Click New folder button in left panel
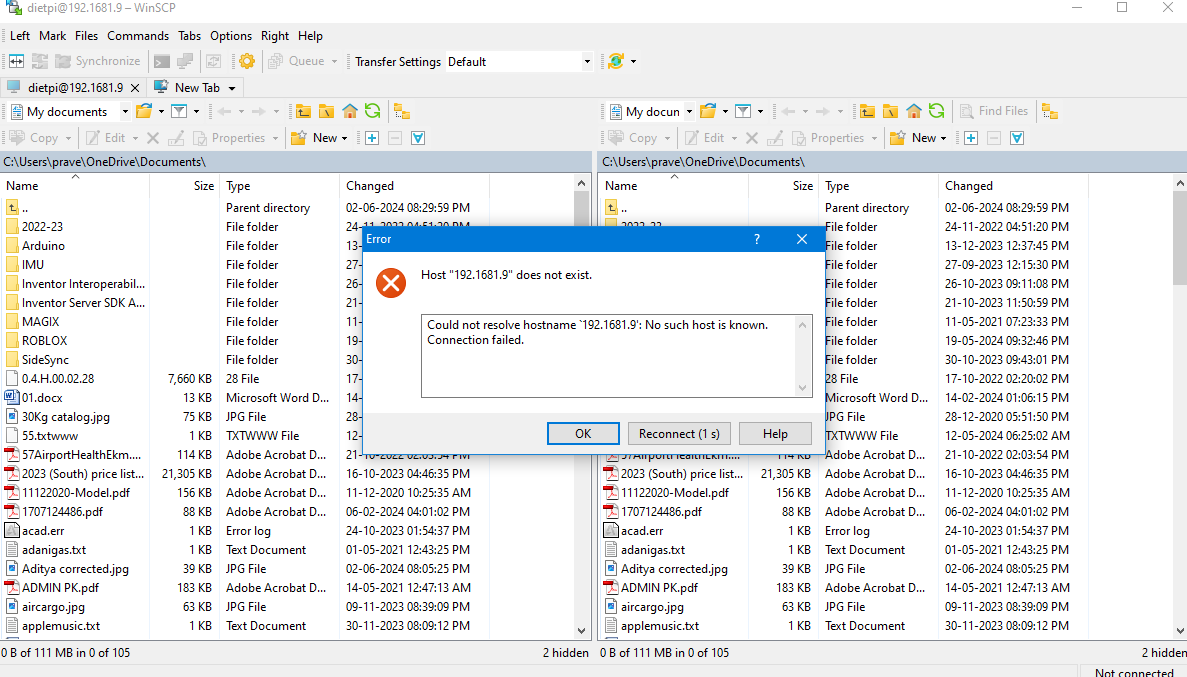Image resolution: width=1187 pixels, height=677 pixels. [318, 138]
